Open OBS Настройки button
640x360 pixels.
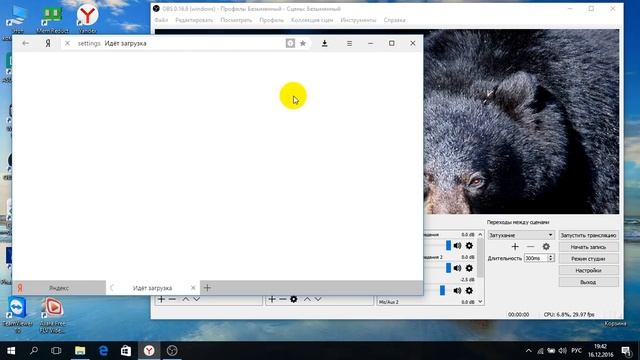pyautogui.click(x=588, y=270)
